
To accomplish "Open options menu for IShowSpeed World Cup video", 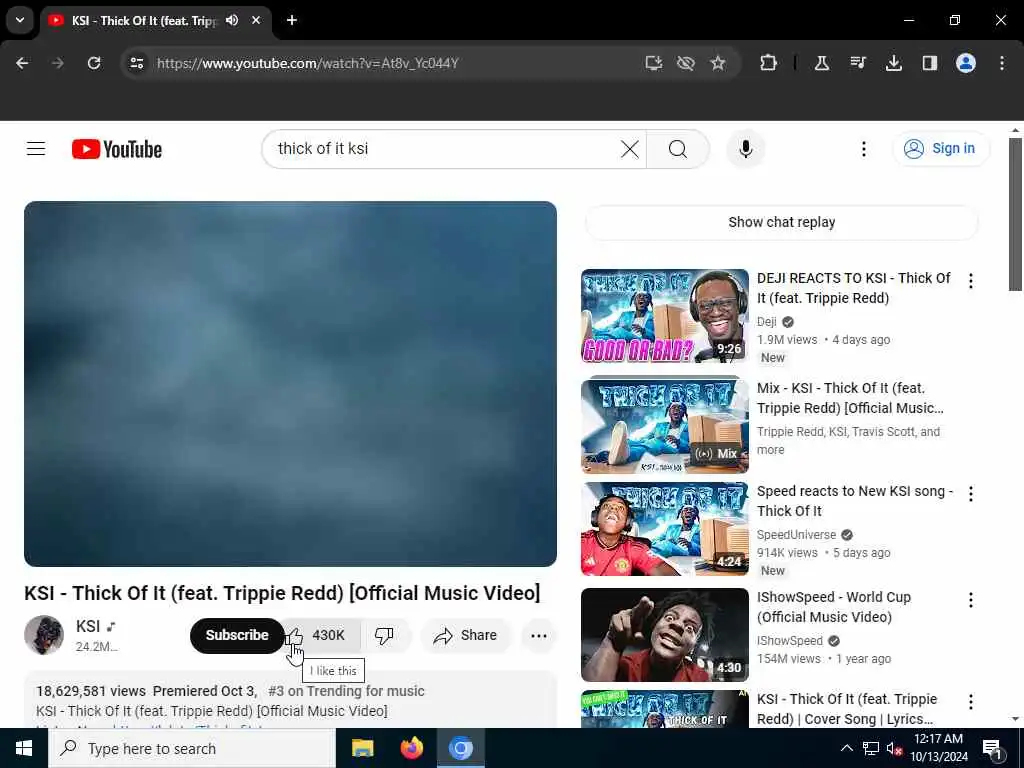I will coord(970,600).
